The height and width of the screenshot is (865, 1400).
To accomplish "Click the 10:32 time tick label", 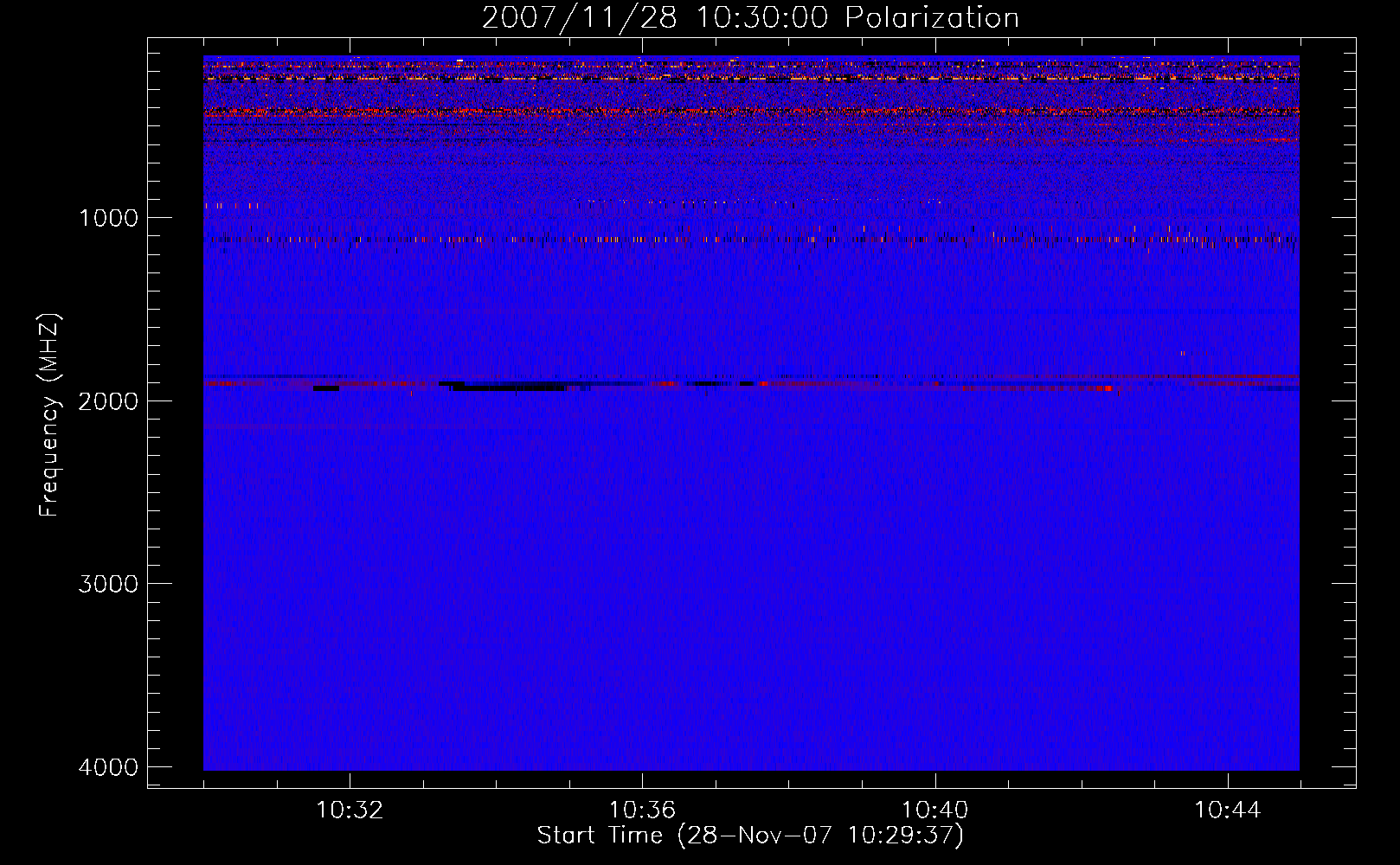I will click(x=350, y=811).
